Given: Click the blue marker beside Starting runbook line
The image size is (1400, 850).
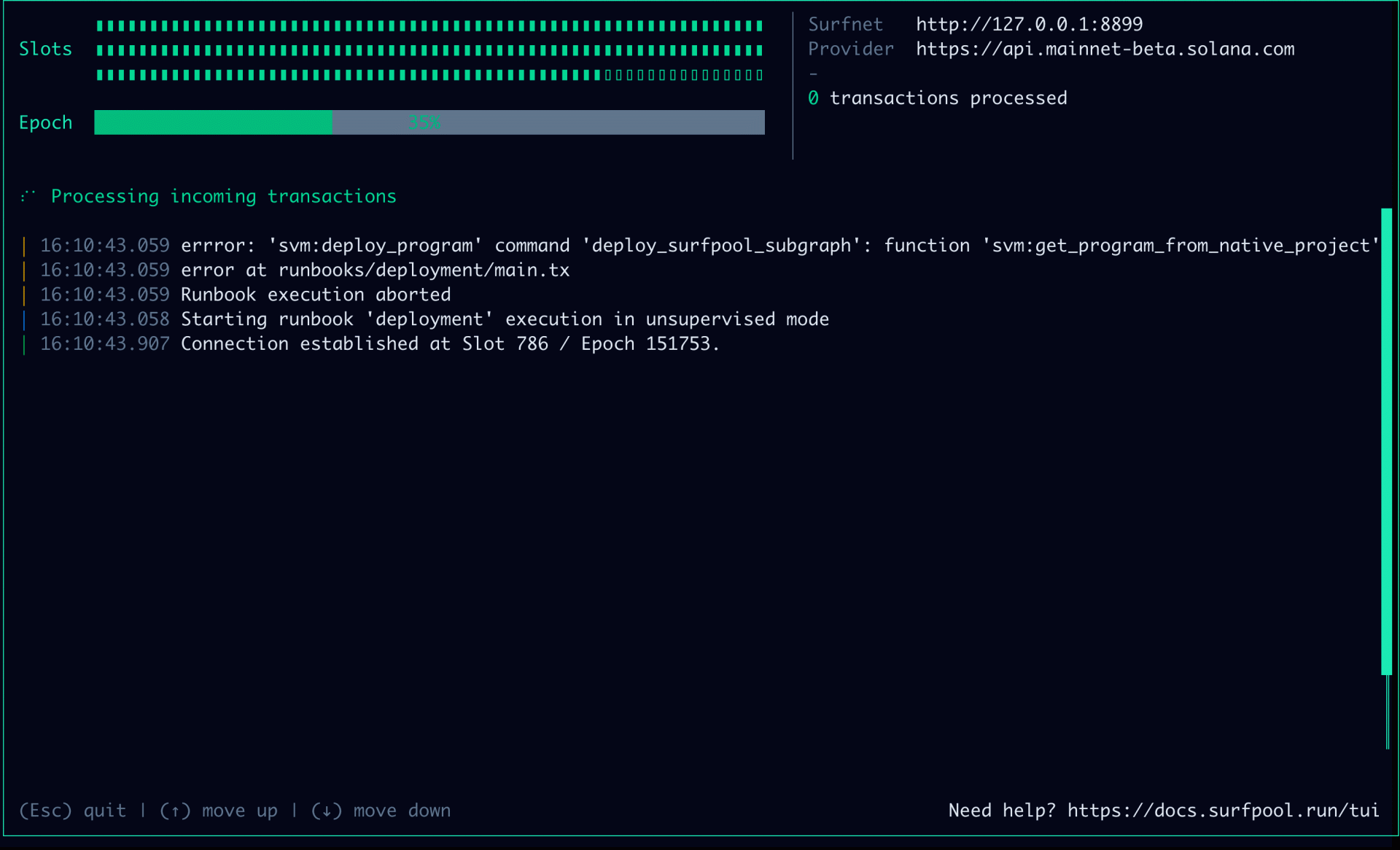Looking at the screenshot, I should point(24,319).
